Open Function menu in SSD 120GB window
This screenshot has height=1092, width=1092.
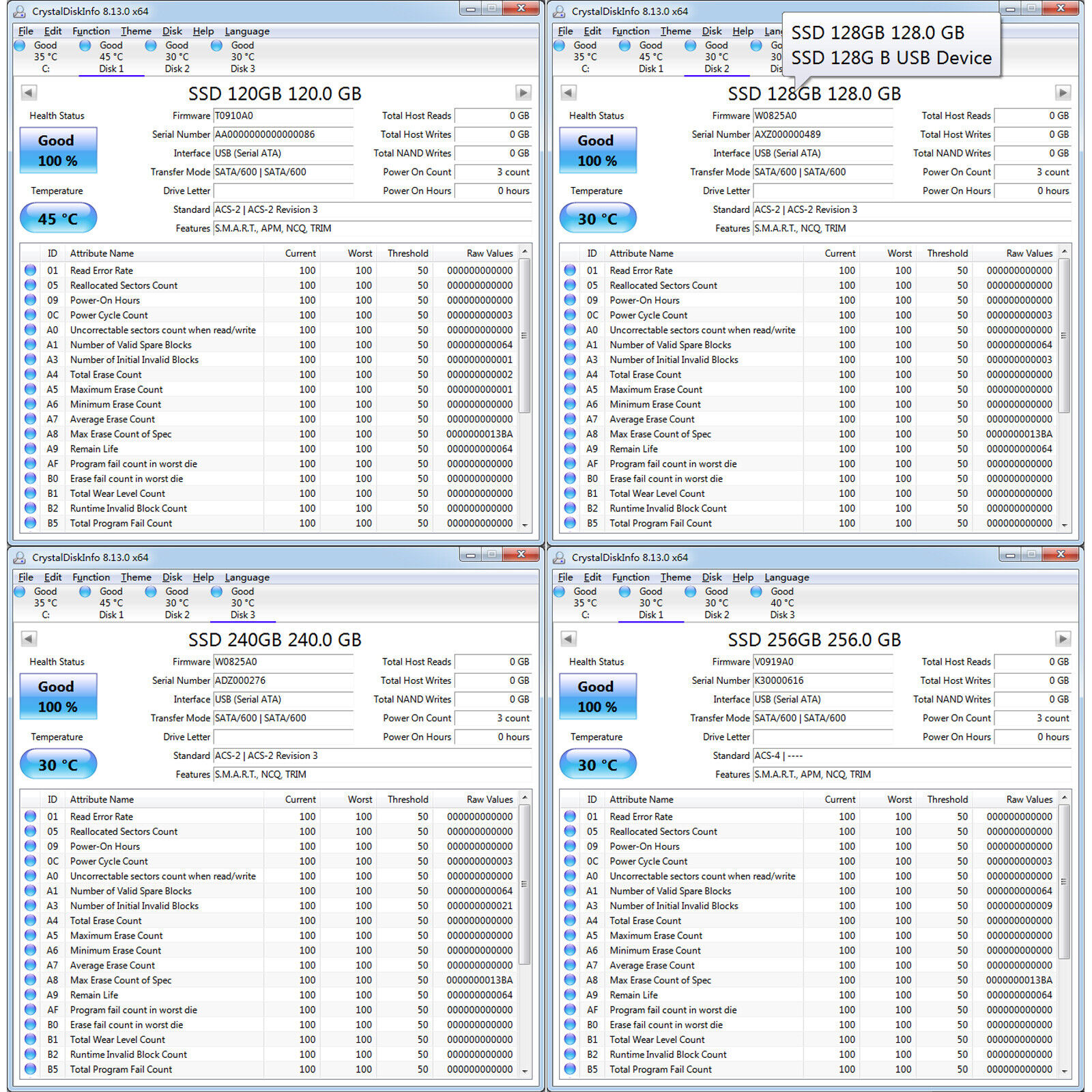91,31
